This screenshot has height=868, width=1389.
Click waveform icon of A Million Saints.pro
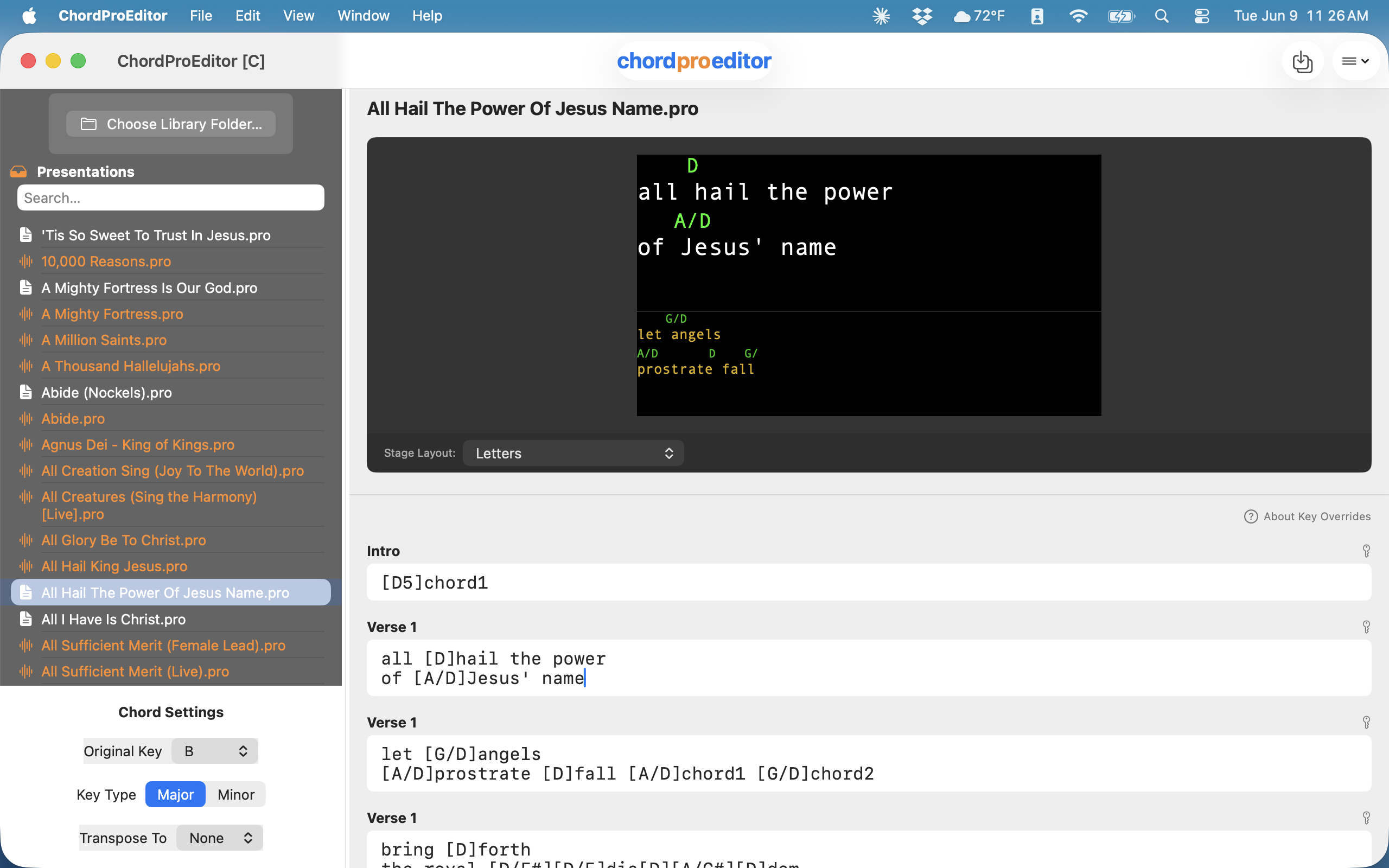pos(26,340)
